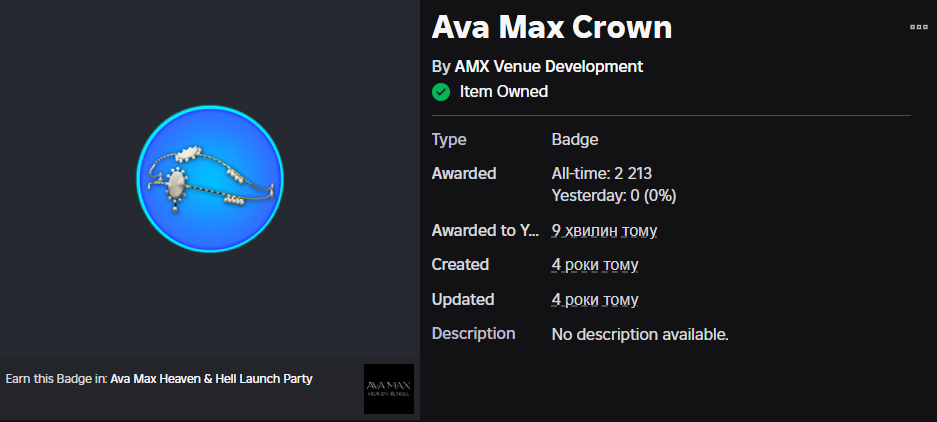Click the "Item Owned" status text
The width and height of the screenshot is (937, 422).
[x=504, y=92]
